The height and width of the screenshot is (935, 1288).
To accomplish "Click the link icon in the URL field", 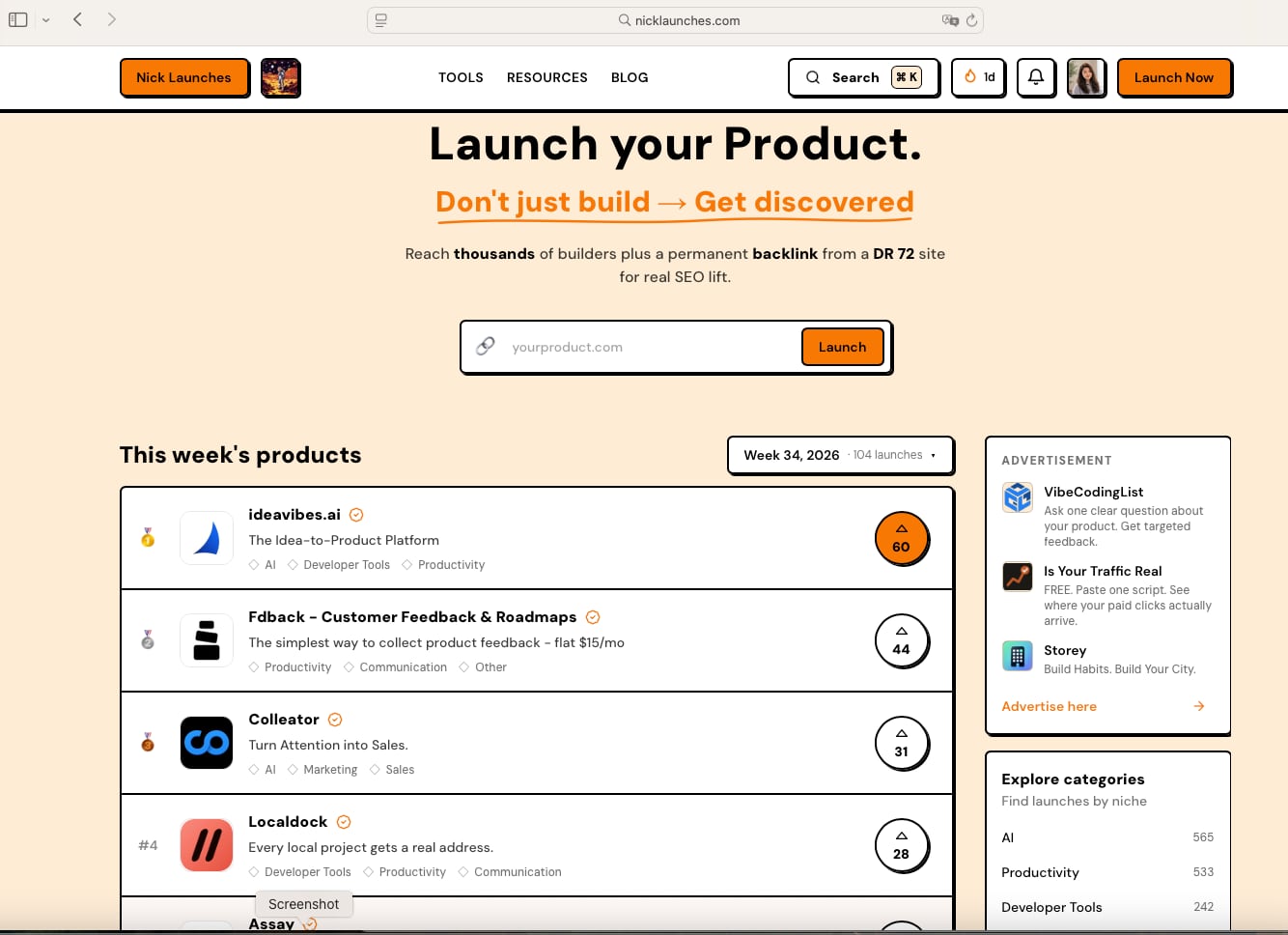I will (x=486, y=346).
